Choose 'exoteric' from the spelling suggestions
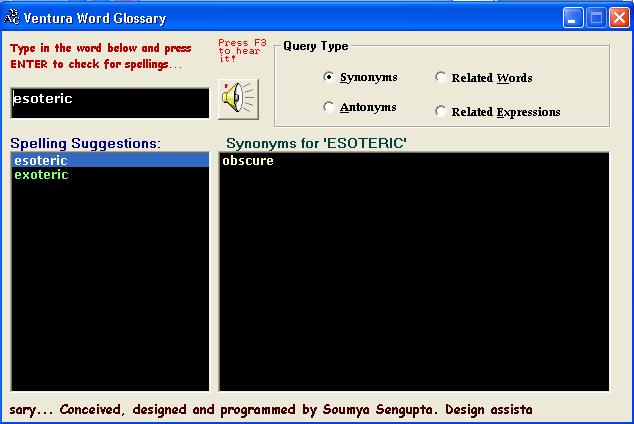 (41, 175)
